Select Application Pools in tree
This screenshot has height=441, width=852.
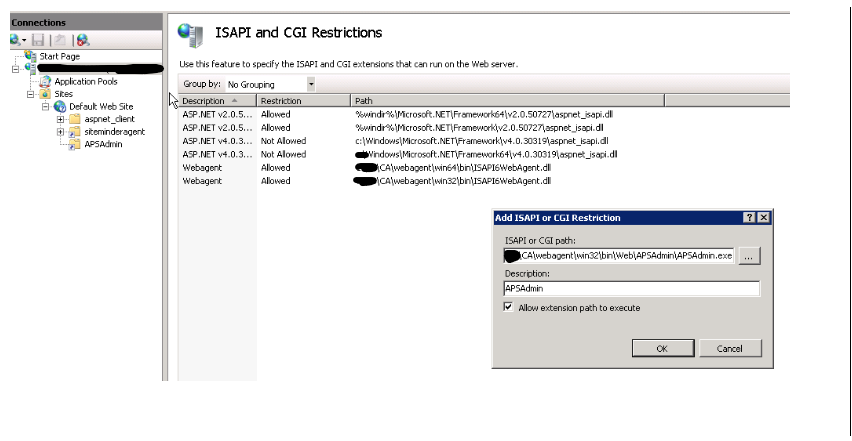pos(86,81)
